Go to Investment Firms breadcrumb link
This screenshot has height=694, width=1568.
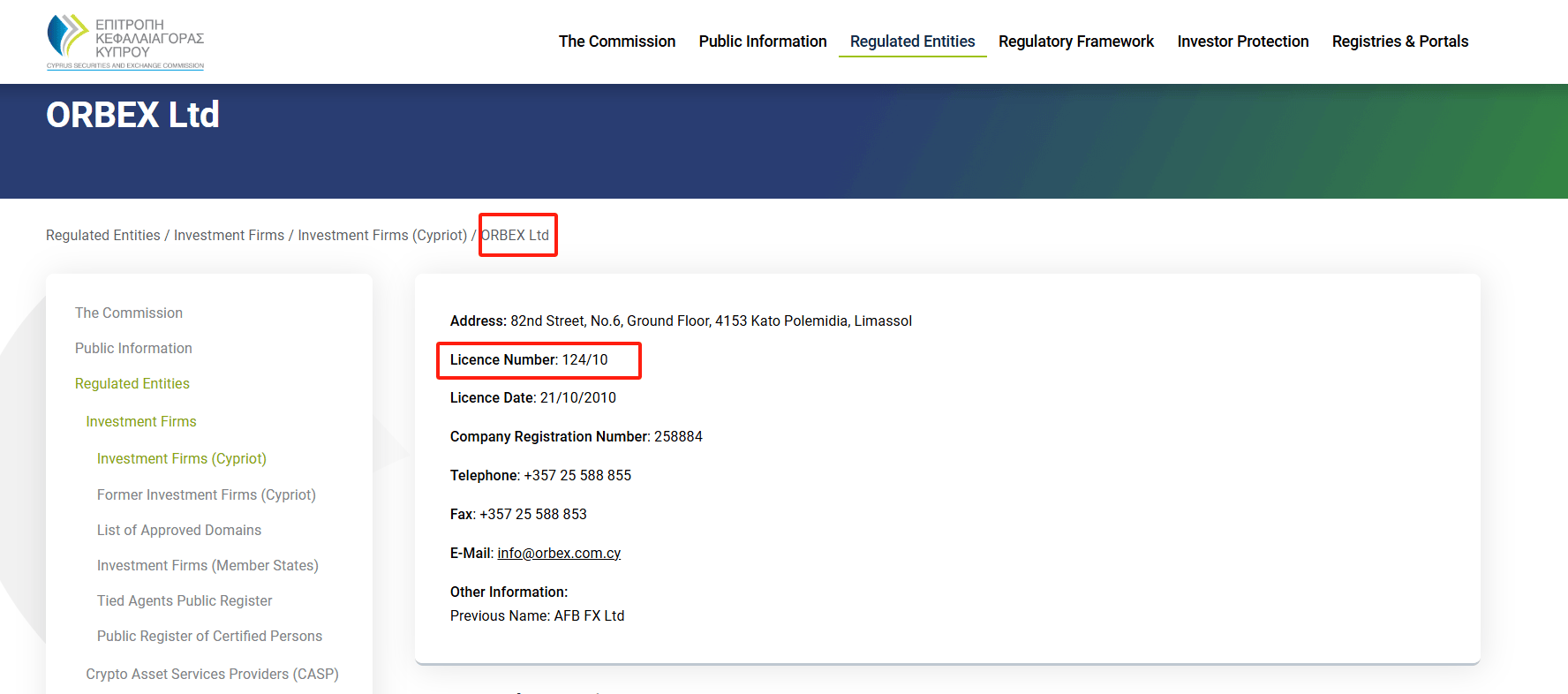pyautogui.click(x=229, y=235)
